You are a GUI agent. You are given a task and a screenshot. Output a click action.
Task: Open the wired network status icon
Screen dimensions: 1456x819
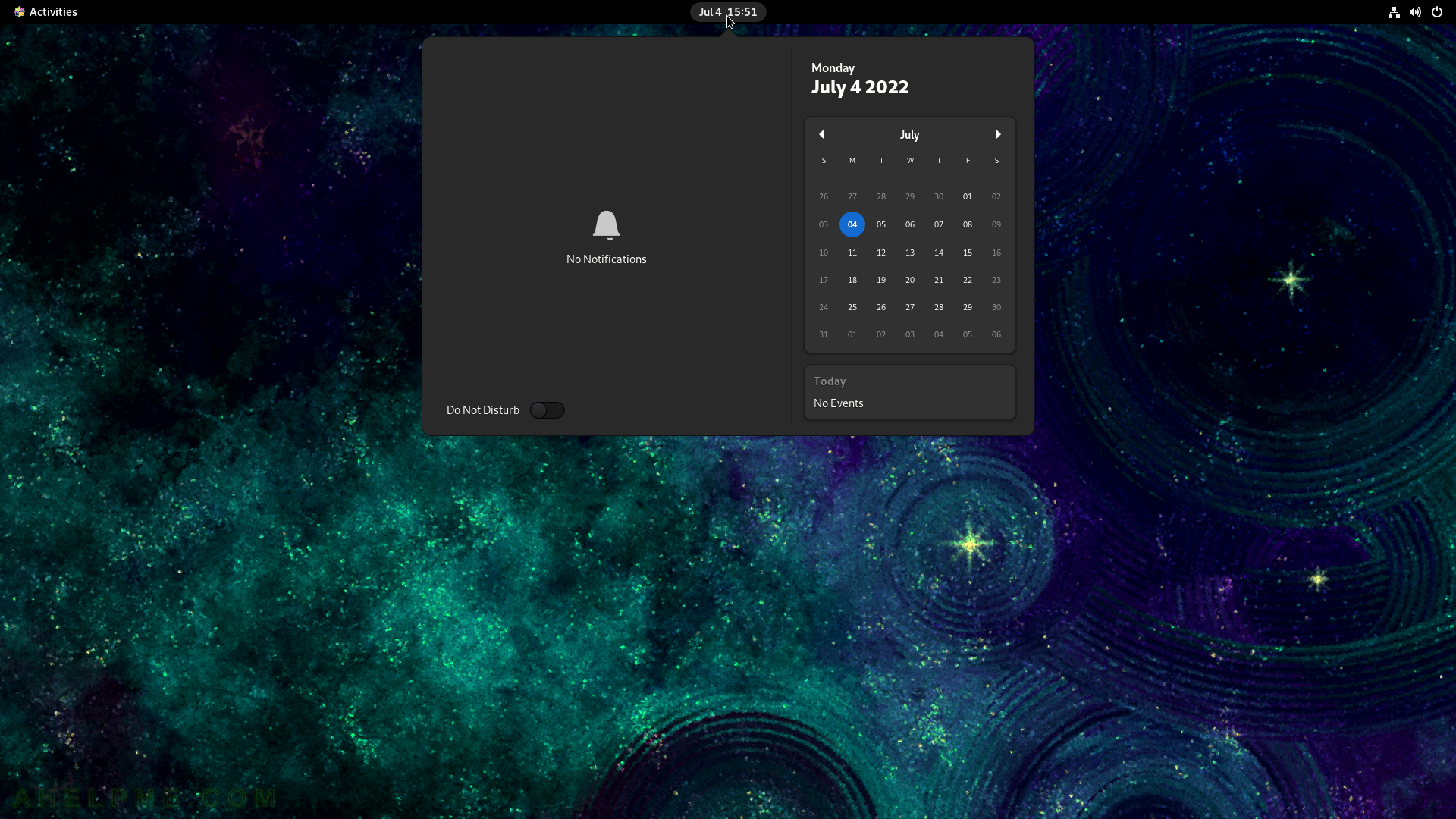(1394, 12)
